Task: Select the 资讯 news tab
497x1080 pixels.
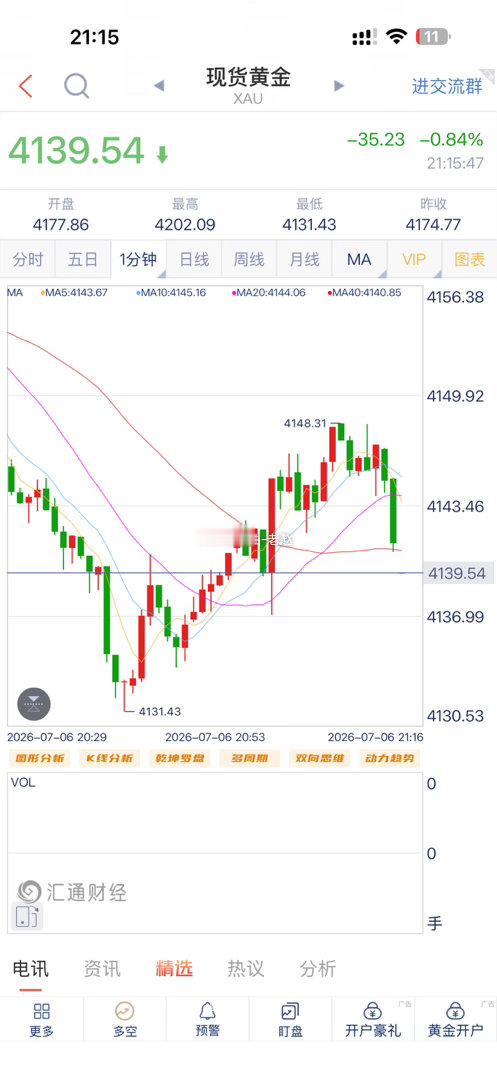Action: point(102,968)
